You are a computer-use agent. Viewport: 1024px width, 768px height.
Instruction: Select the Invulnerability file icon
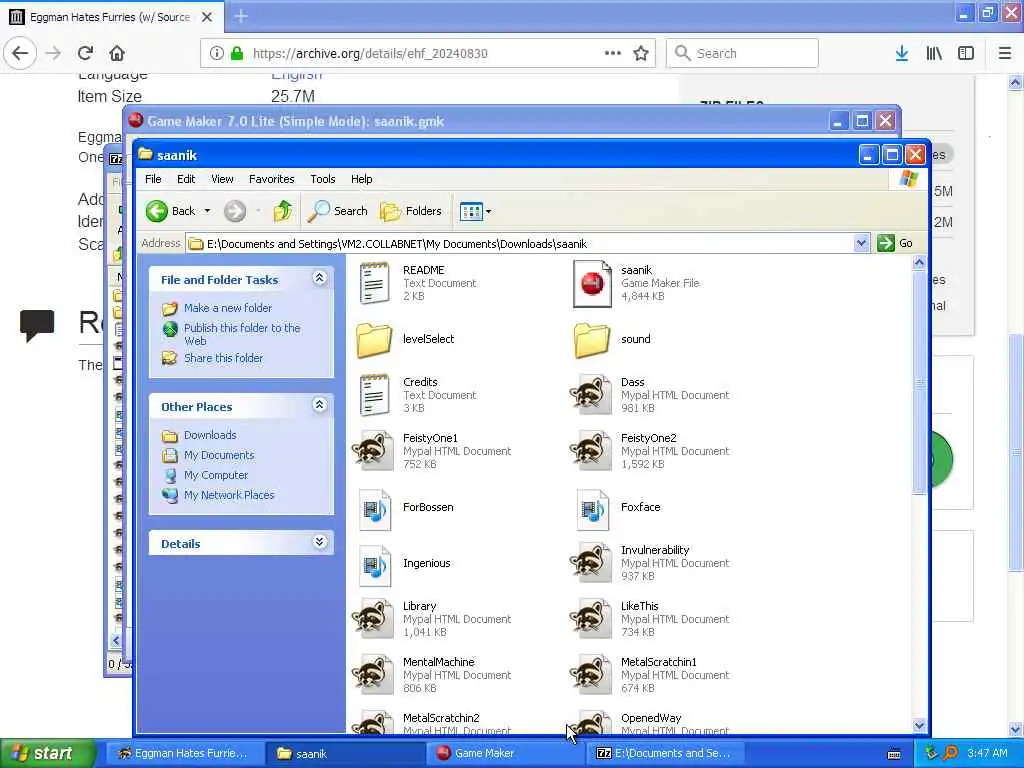590,563
